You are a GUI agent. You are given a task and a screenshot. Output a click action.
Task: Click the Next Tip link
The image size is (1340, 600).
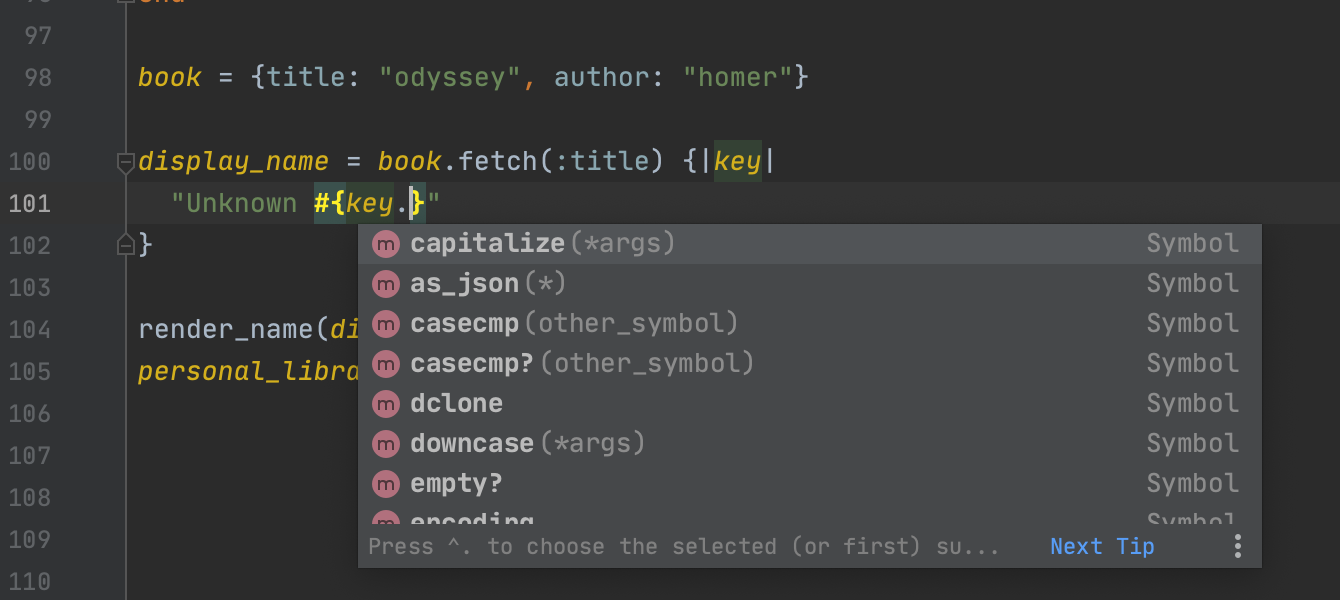coord(1101,547)
